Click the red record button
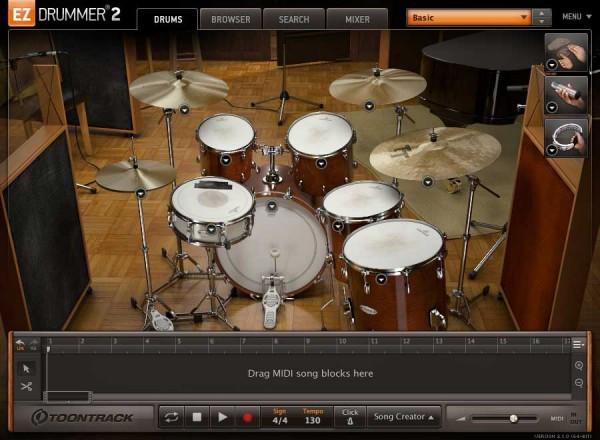600x440 pixels. [x=247, y=417]
